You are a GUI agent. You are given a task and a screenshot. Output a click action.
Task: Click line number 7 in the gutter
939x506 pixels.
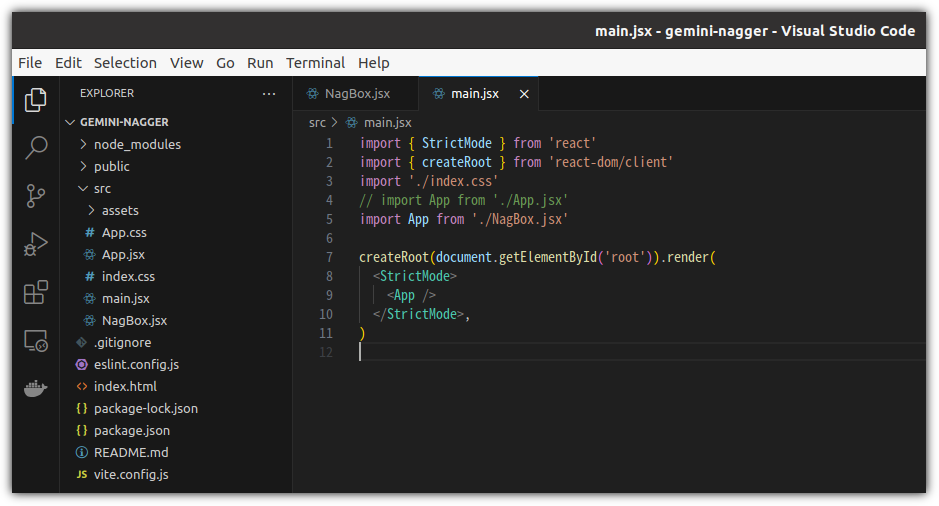(329, 257)
